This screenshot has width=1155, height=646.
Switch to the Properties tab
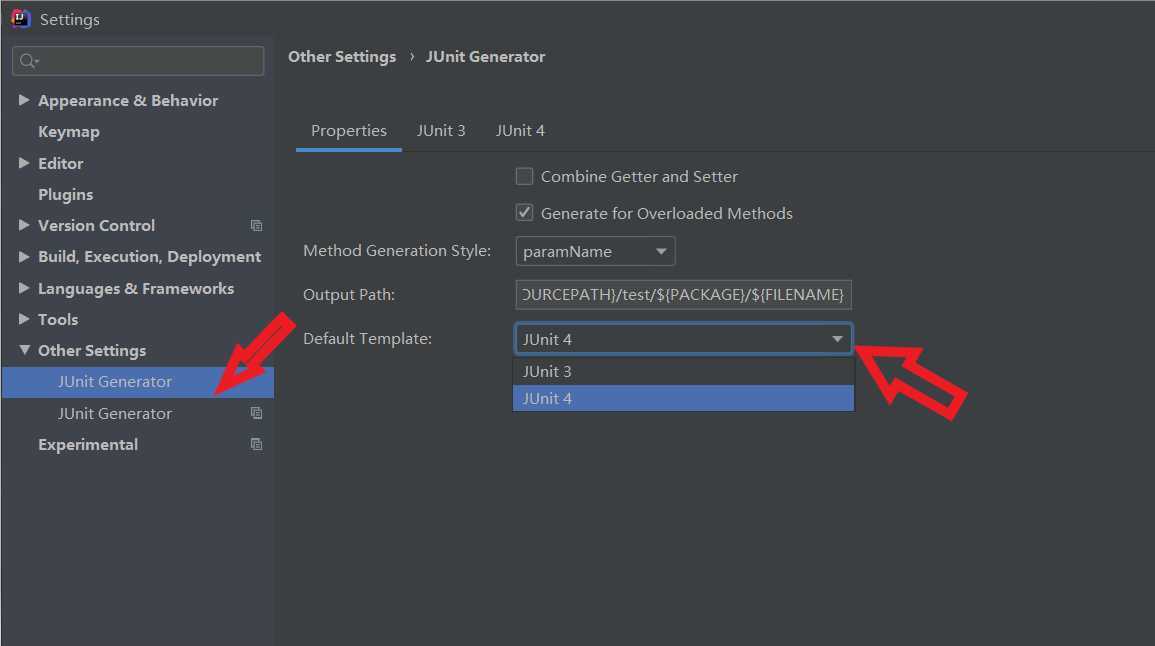(x=348, y=131)
